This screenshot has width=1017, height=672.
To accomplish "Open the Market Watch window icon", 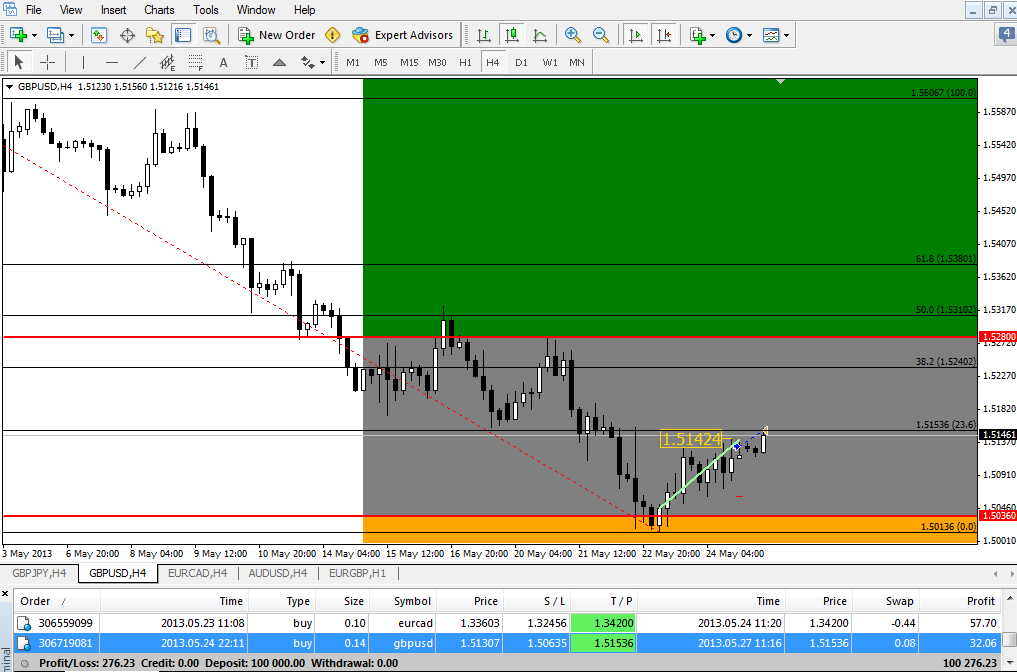I will click(99, 35).
